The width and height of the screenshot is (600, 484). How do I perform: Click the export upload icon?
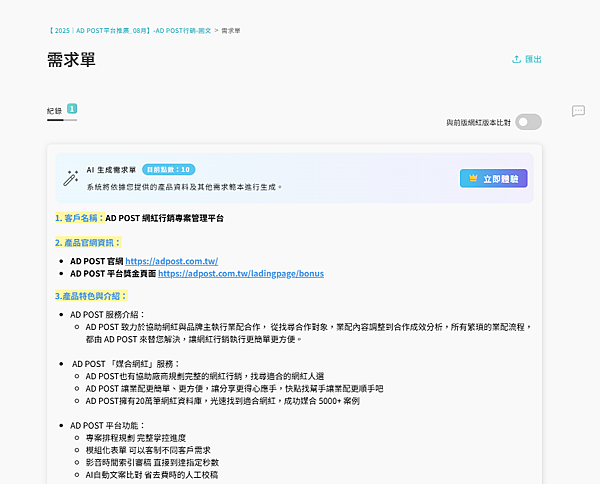[517, 59]
